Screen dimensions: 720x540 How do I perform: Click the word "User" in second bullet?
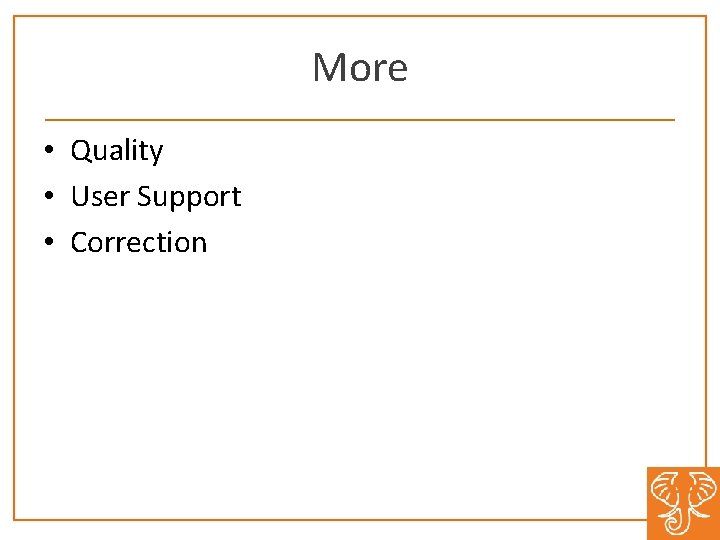tap(100, 196)
